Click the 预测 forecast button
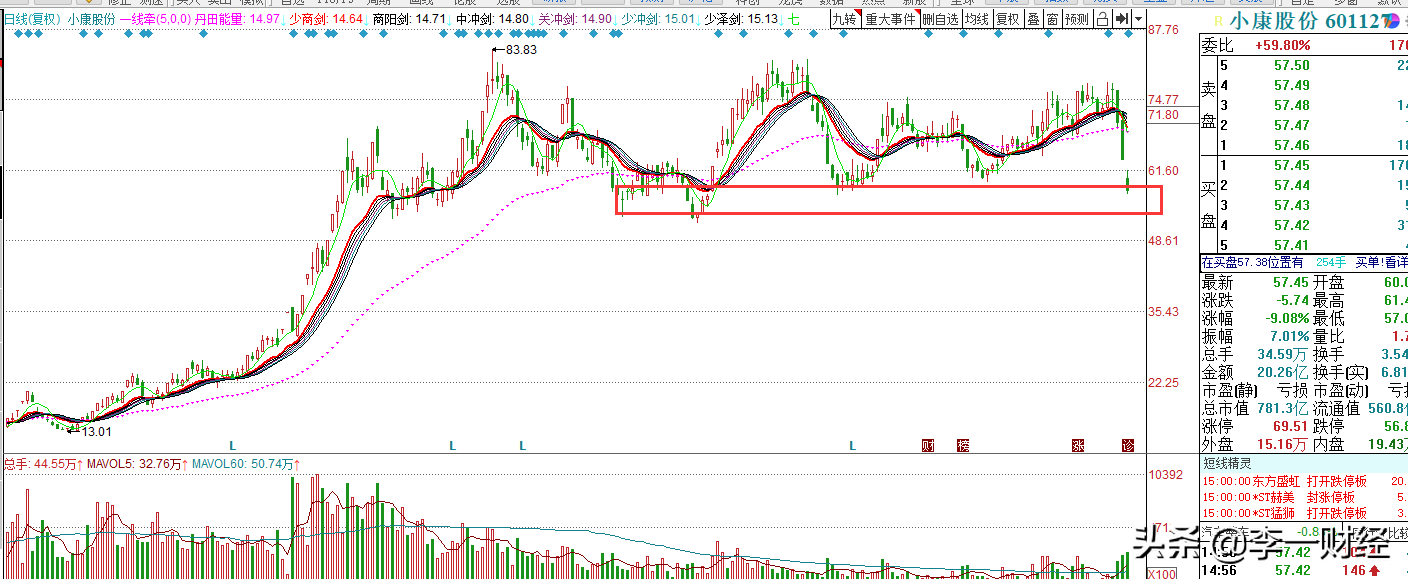 point(1077,19)
